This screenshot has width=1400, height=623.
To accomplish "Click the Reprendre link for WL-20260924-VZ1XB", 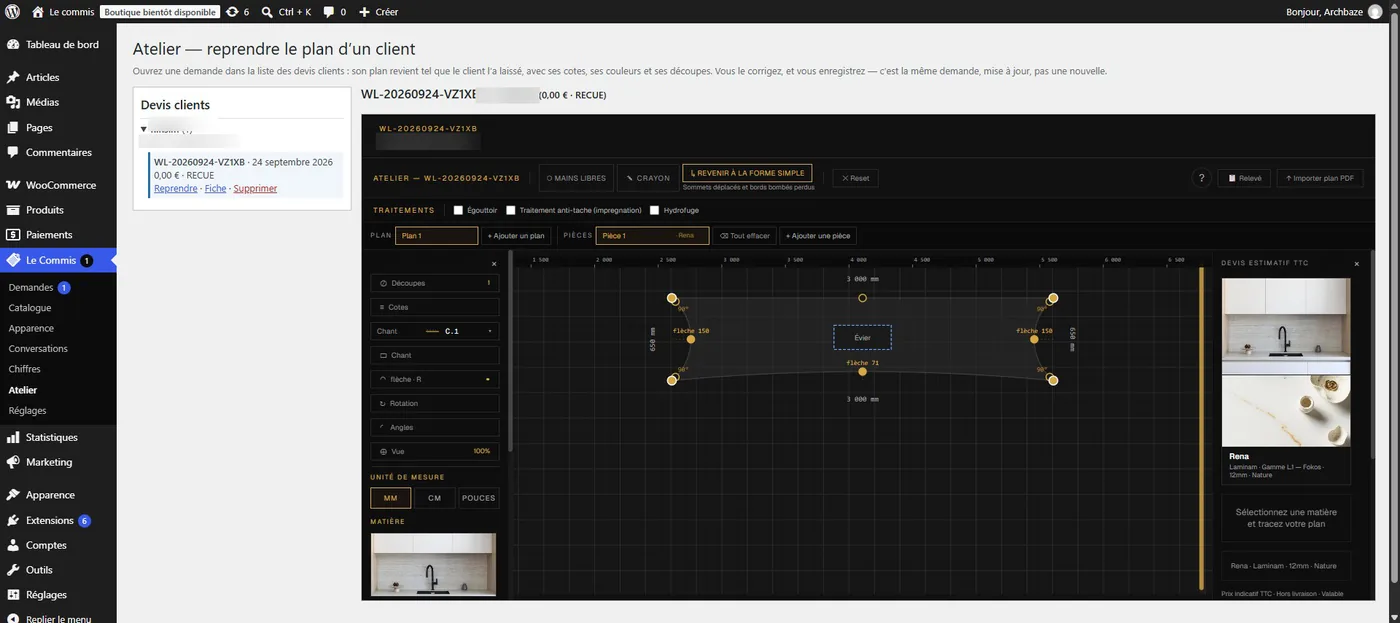I will click(176, 188).
